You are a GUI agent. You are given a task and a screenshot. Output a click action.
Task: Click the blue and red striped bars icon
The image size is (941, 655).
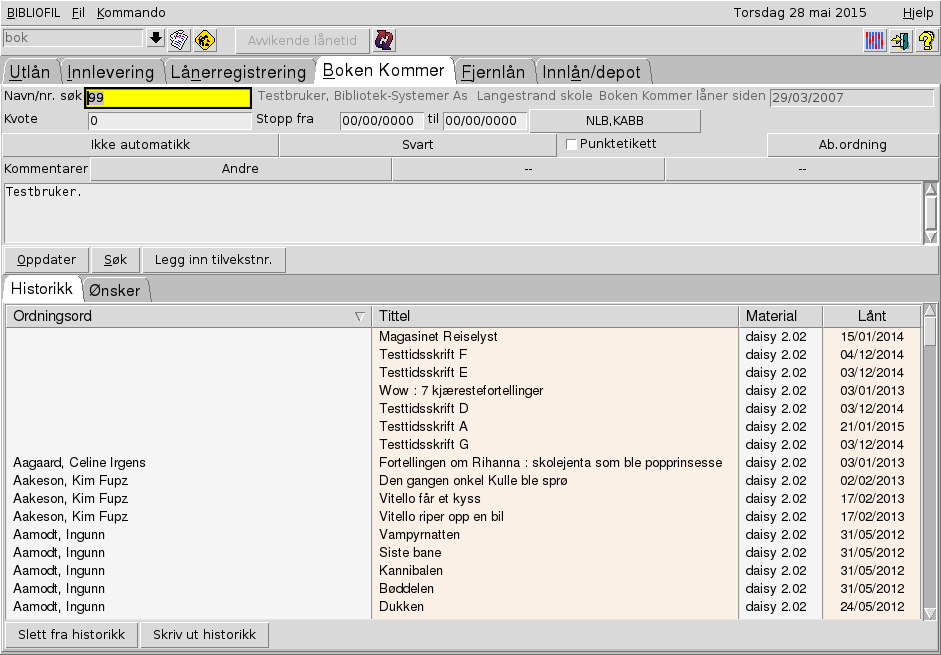click(875, 41)
